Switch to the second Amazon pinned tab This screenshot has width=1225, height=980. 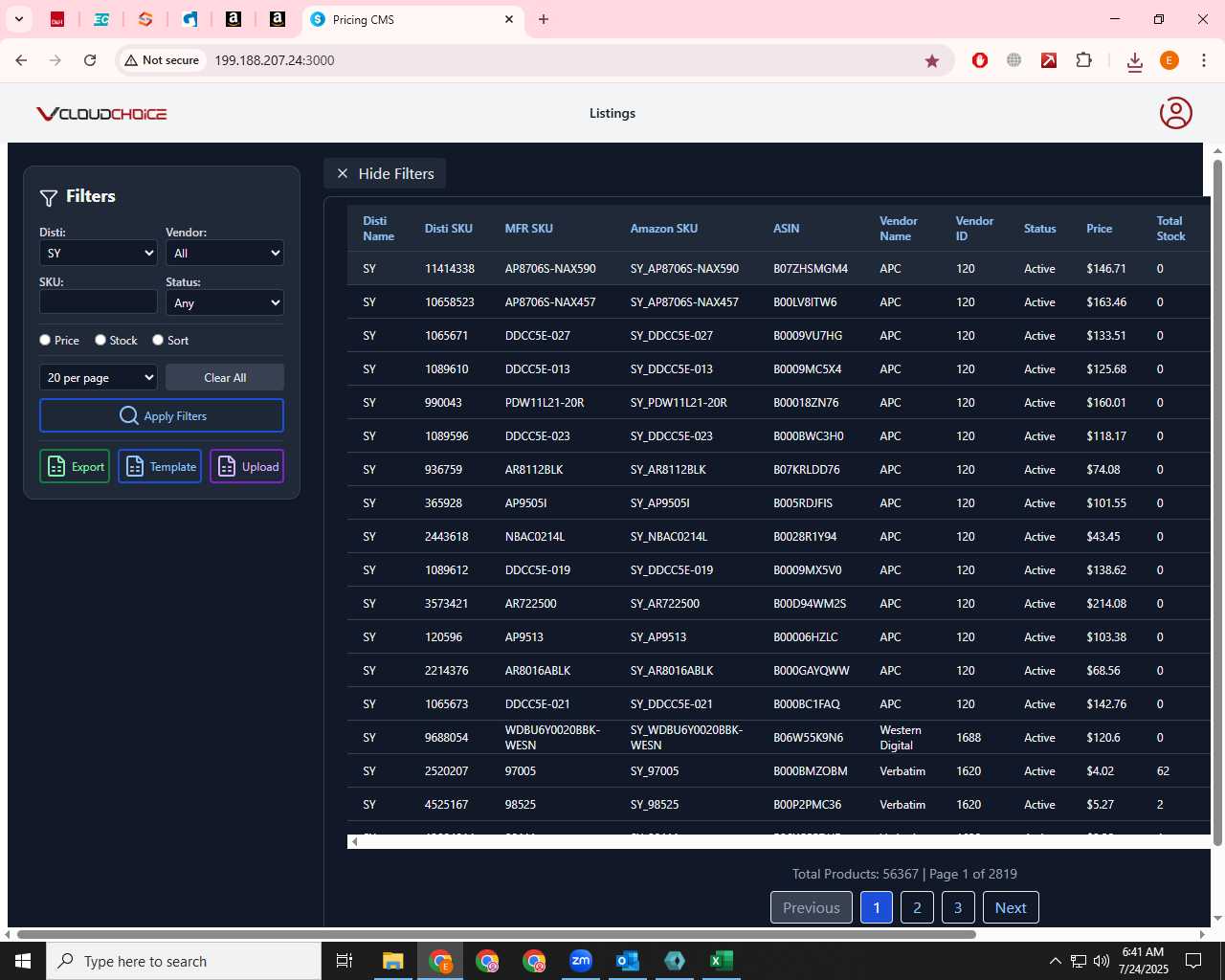[x=278, y=19]
